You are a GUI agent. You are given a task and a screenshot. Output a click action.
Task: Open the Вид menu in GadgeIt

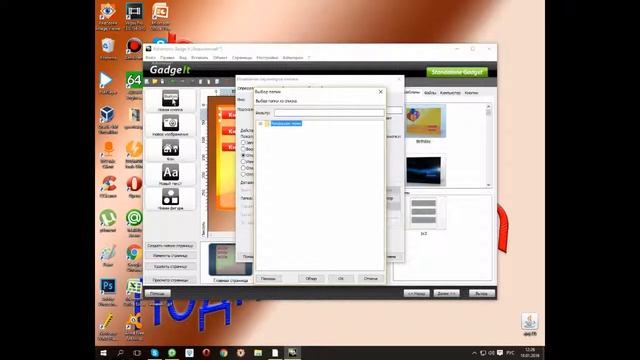183,58
